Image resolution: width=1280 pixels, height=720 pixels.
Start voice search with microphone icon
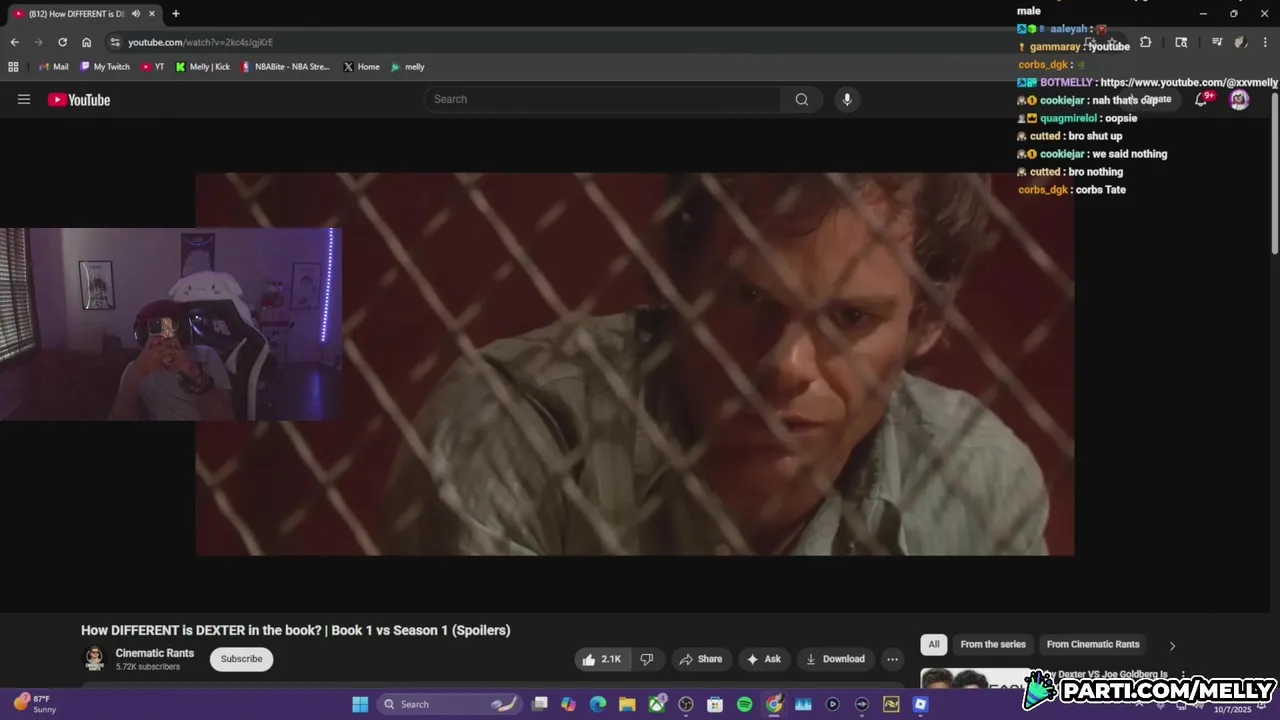pyautogui.click(x=847, y=99)
